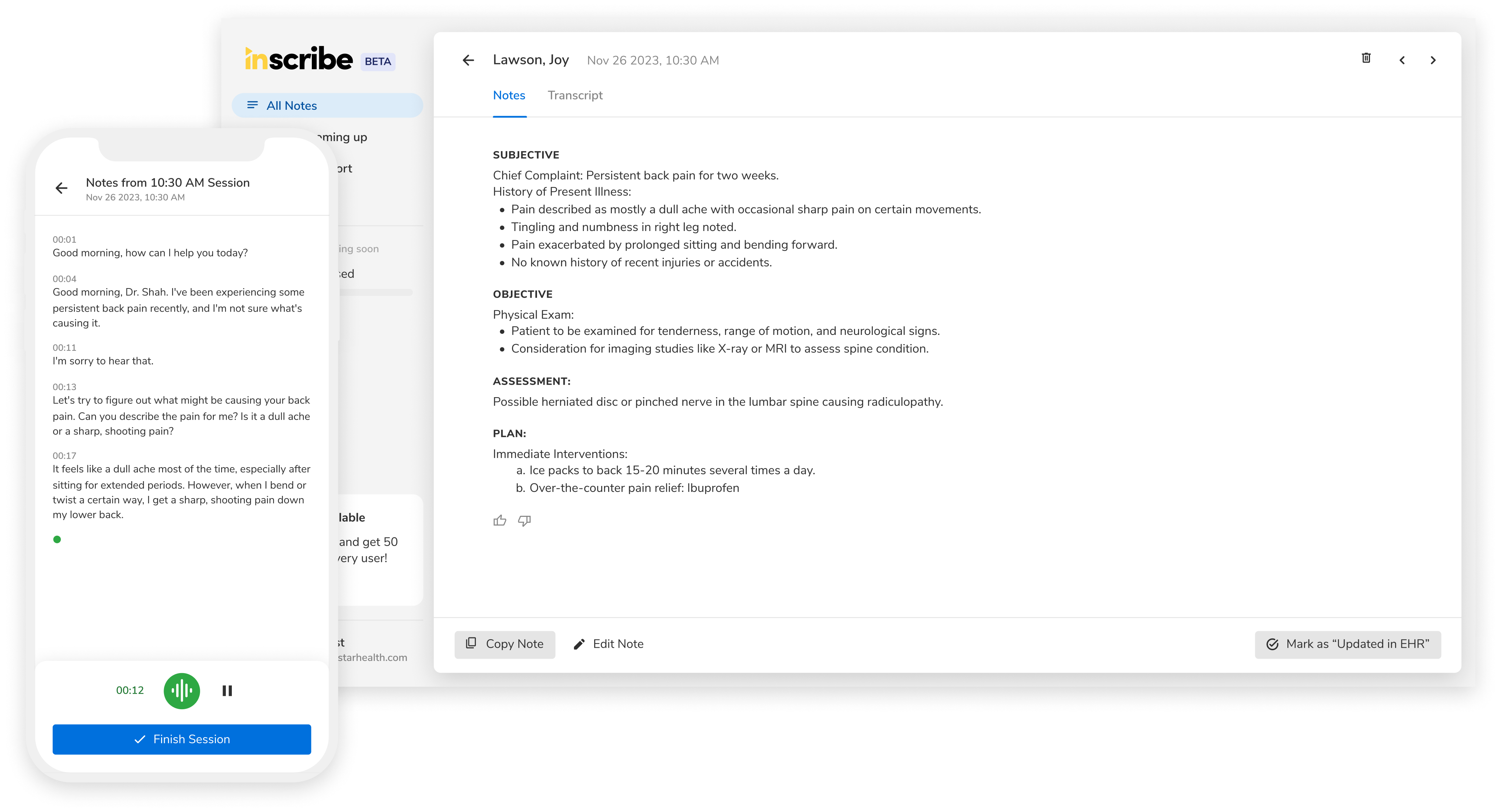Click the green live transcription dot
This screenshot has height=812, width=1499.
57,540
